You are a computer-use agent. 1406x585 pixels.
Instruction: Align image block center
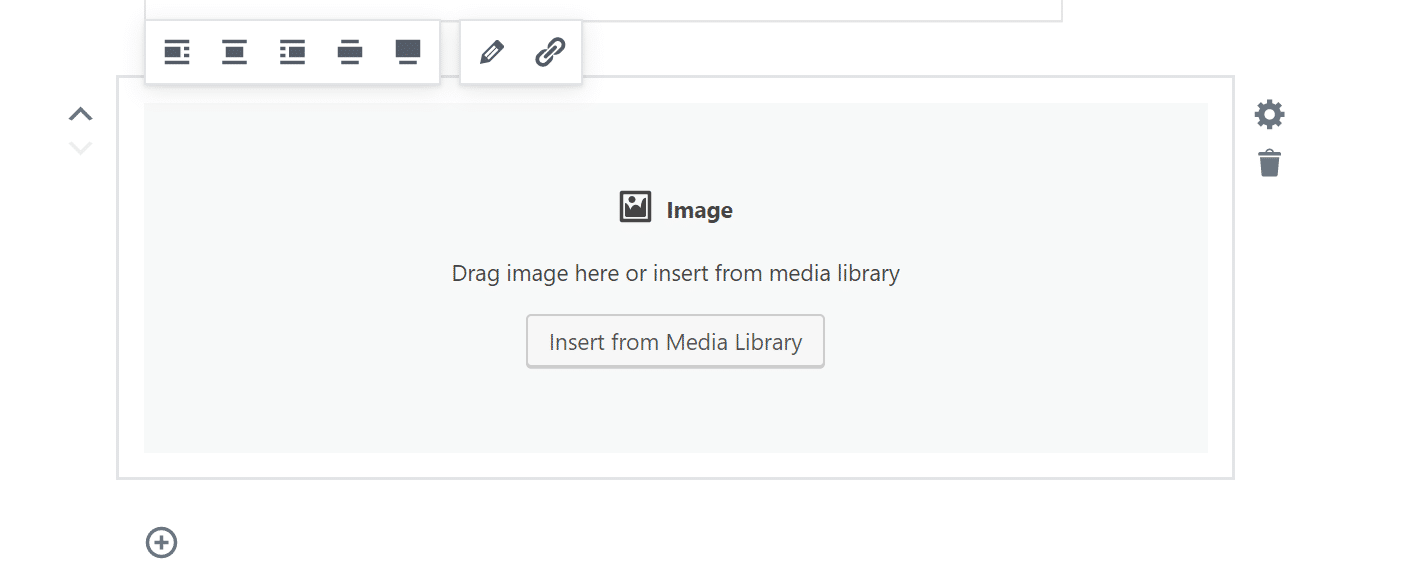point(234,52)
